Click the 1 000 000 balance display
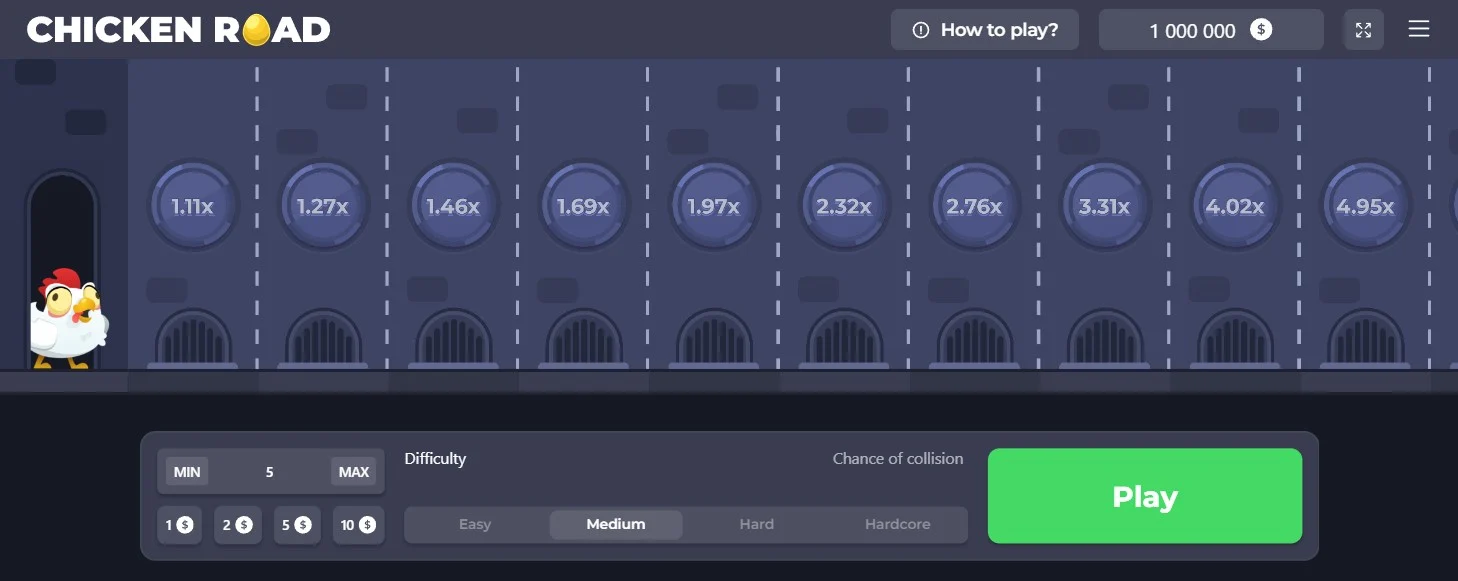Viewport: 1458px width, 581px height. (1210, 30)
